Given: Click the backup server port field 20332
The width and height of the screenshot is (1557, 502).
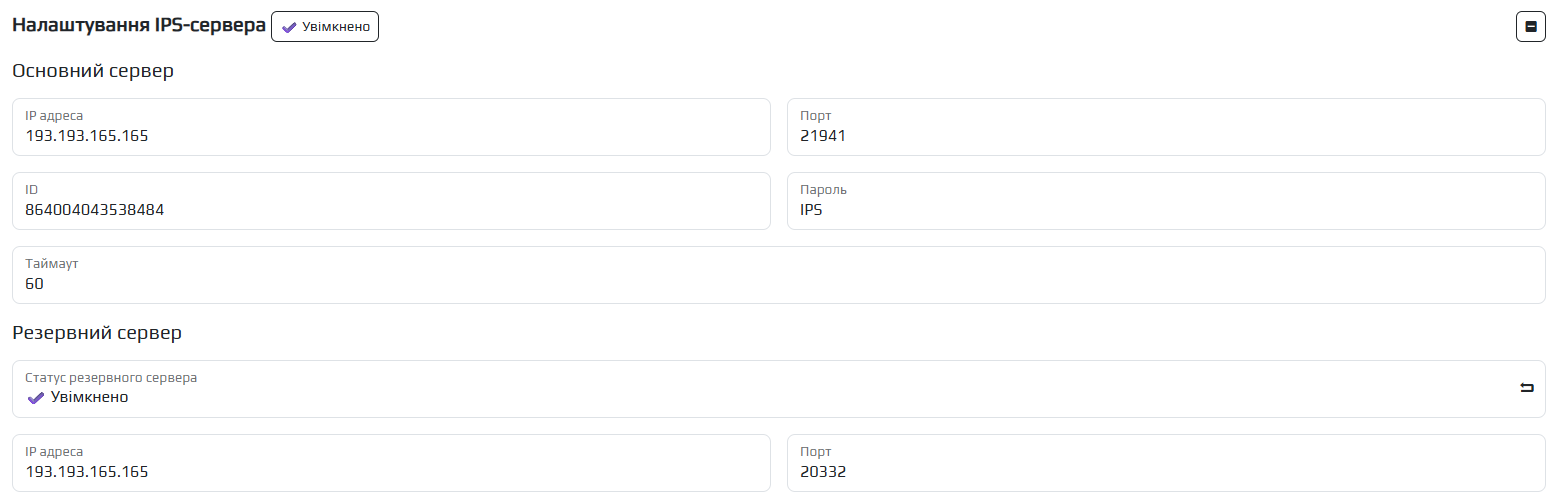Looking at the screenshot, I should coord(1166,463).
